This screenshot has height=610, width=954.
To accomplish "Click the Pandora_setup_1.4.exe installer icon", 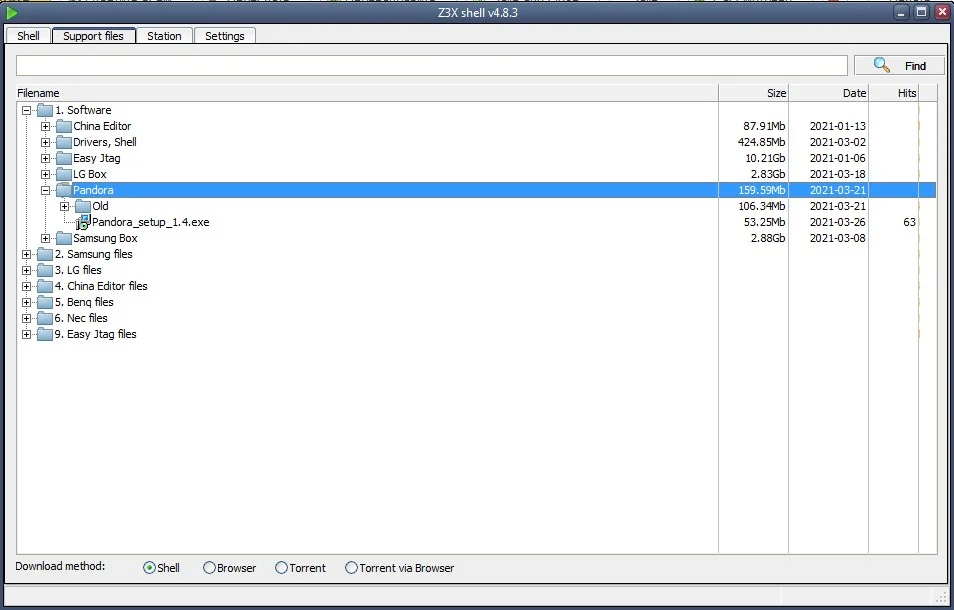I will pyautogui.click(x=83, y=222).
